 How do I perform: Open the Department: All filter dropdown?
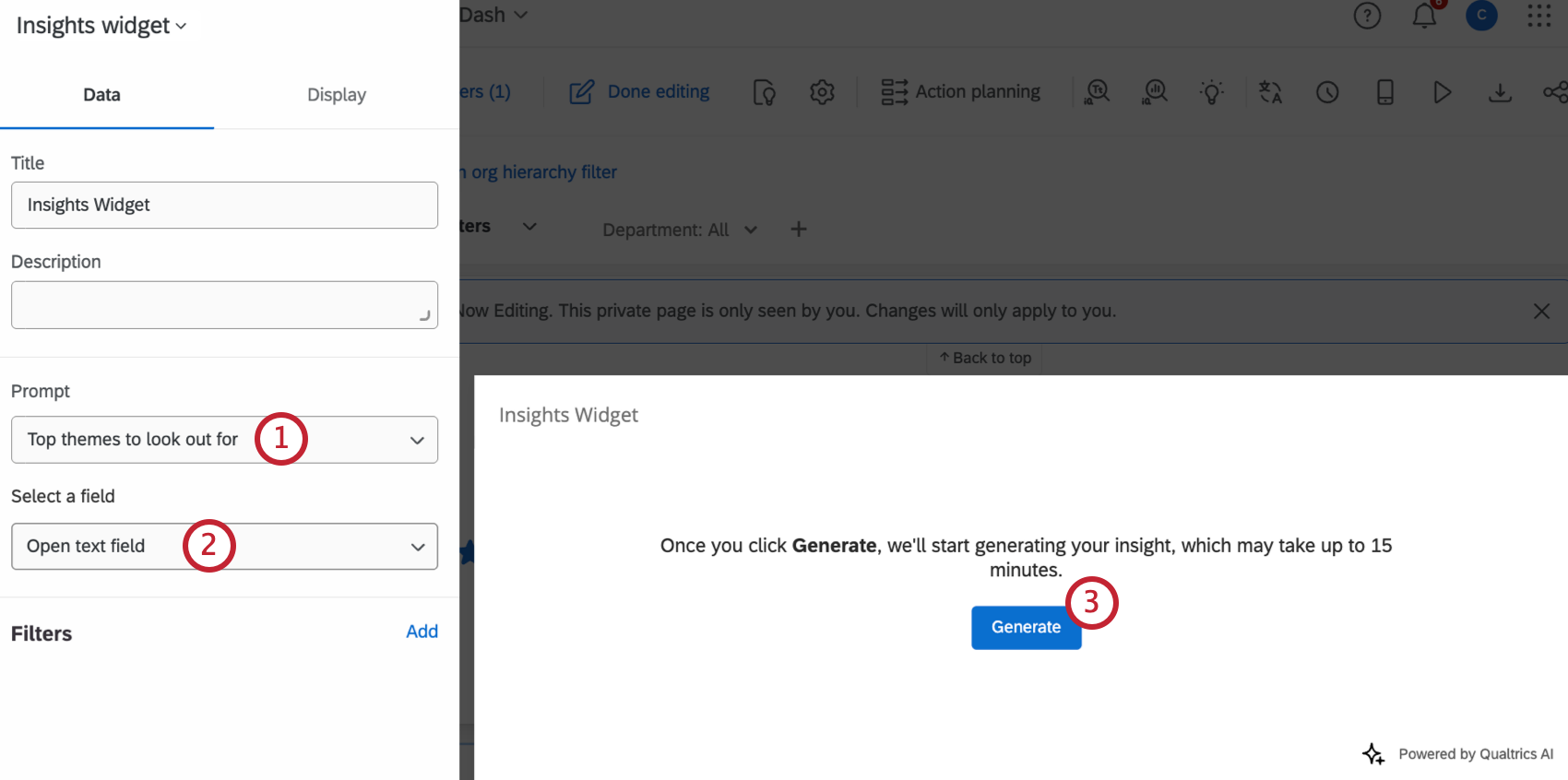pyautogui.click(x=680, y=230)
